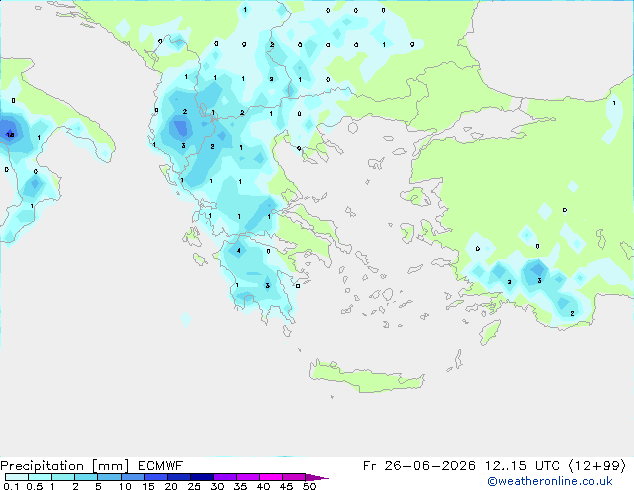Click the "[mm]" unit label
This screenshot has height=490, width=634.
110,466
